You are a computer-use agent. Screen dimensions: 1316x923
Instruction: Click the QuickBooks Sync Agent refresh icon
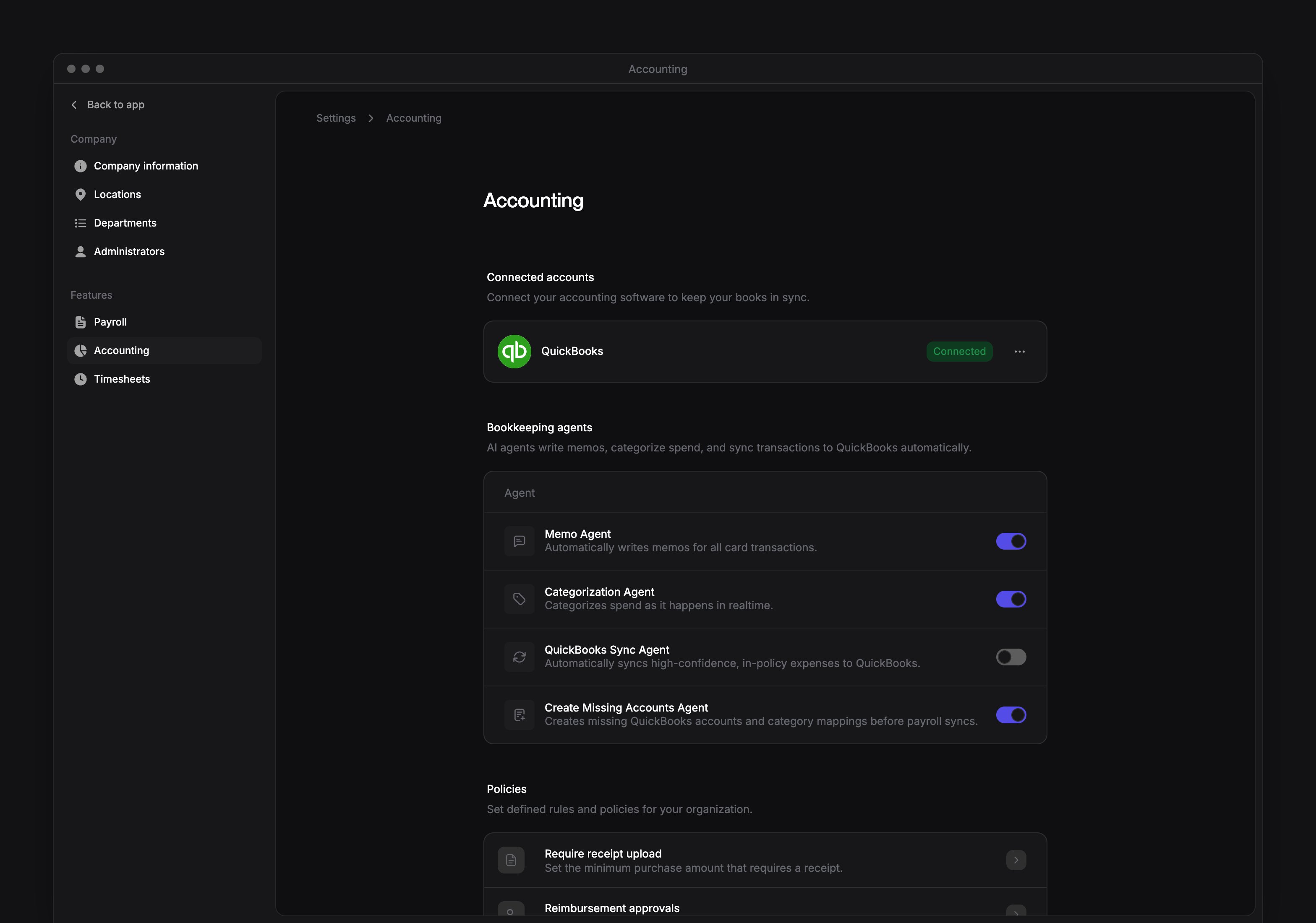coord(519,657)
